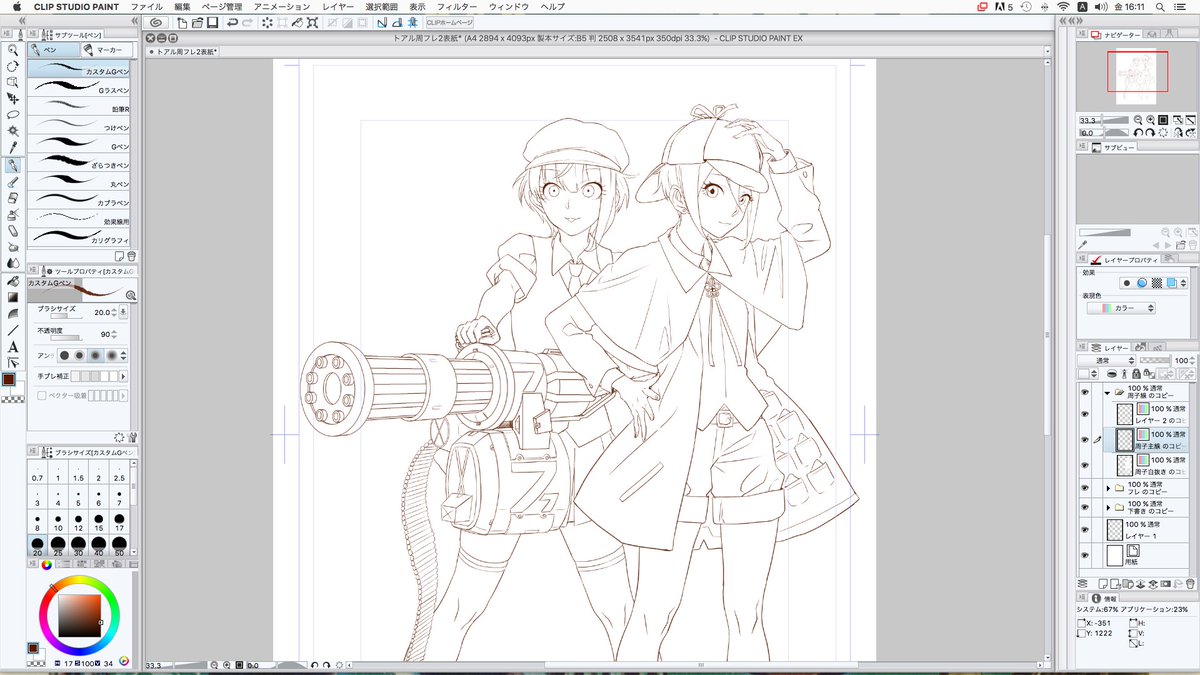Image resolution: width=1200 pixels, height=675 pixels.
Task: Click the layer opacity 100 field
Action: point(1184,360)
